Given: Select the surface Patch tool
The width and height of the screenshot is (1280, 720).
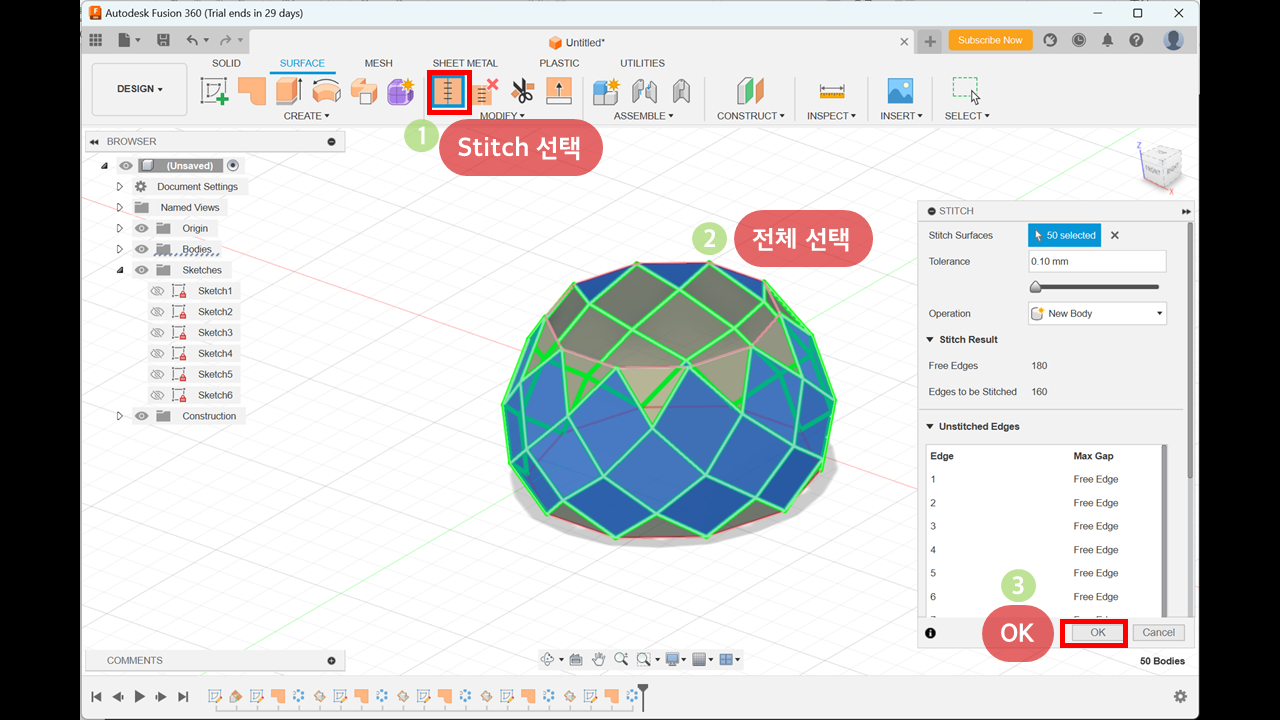Looking at the screenshot, I should (252, 91).
